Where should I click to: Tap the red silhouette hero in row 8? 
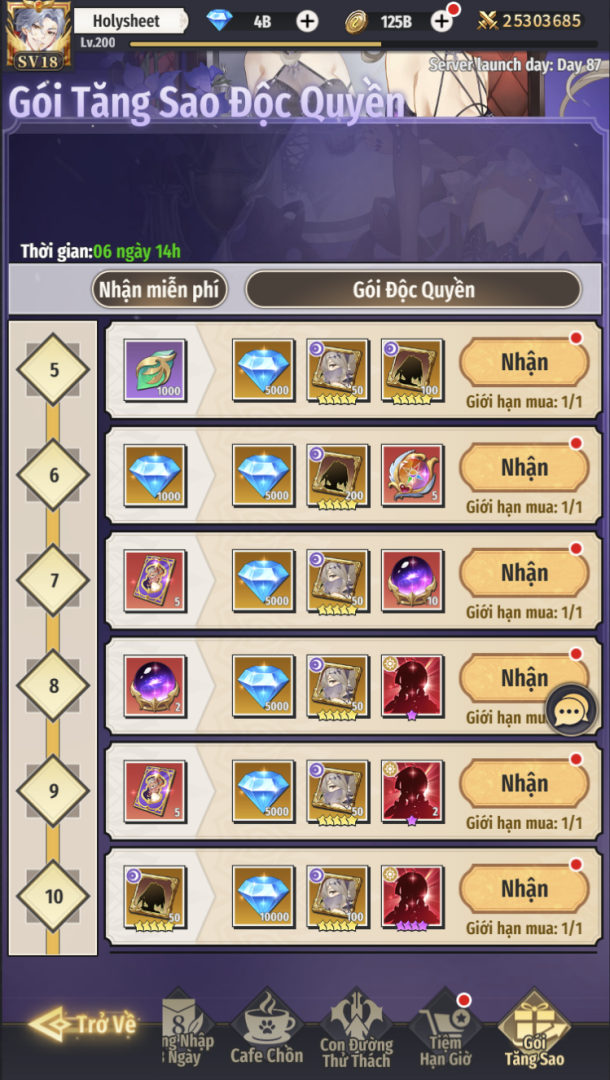(x=412, y=686)
